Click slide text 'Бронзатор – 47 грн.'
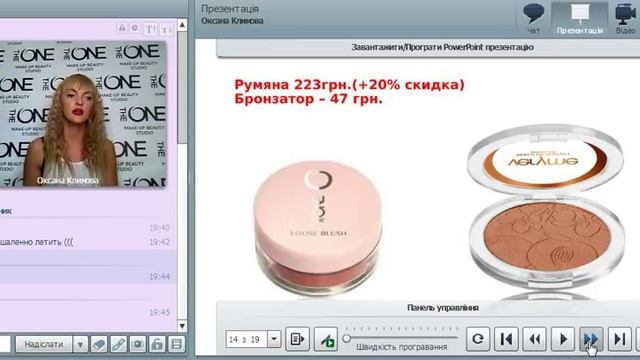 (309, 99)
